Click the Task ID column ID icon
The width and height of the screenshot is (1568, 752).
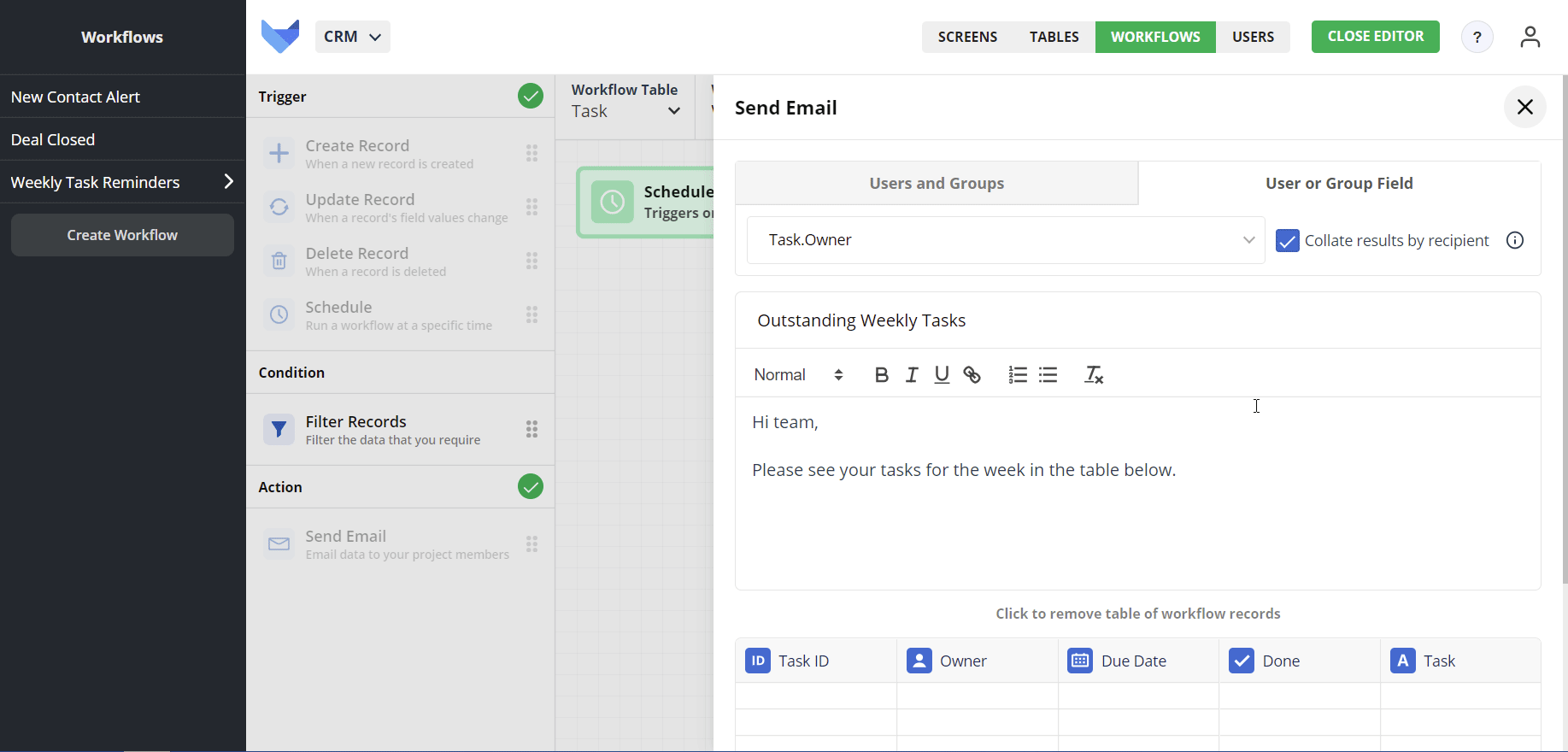pos(758,661)
